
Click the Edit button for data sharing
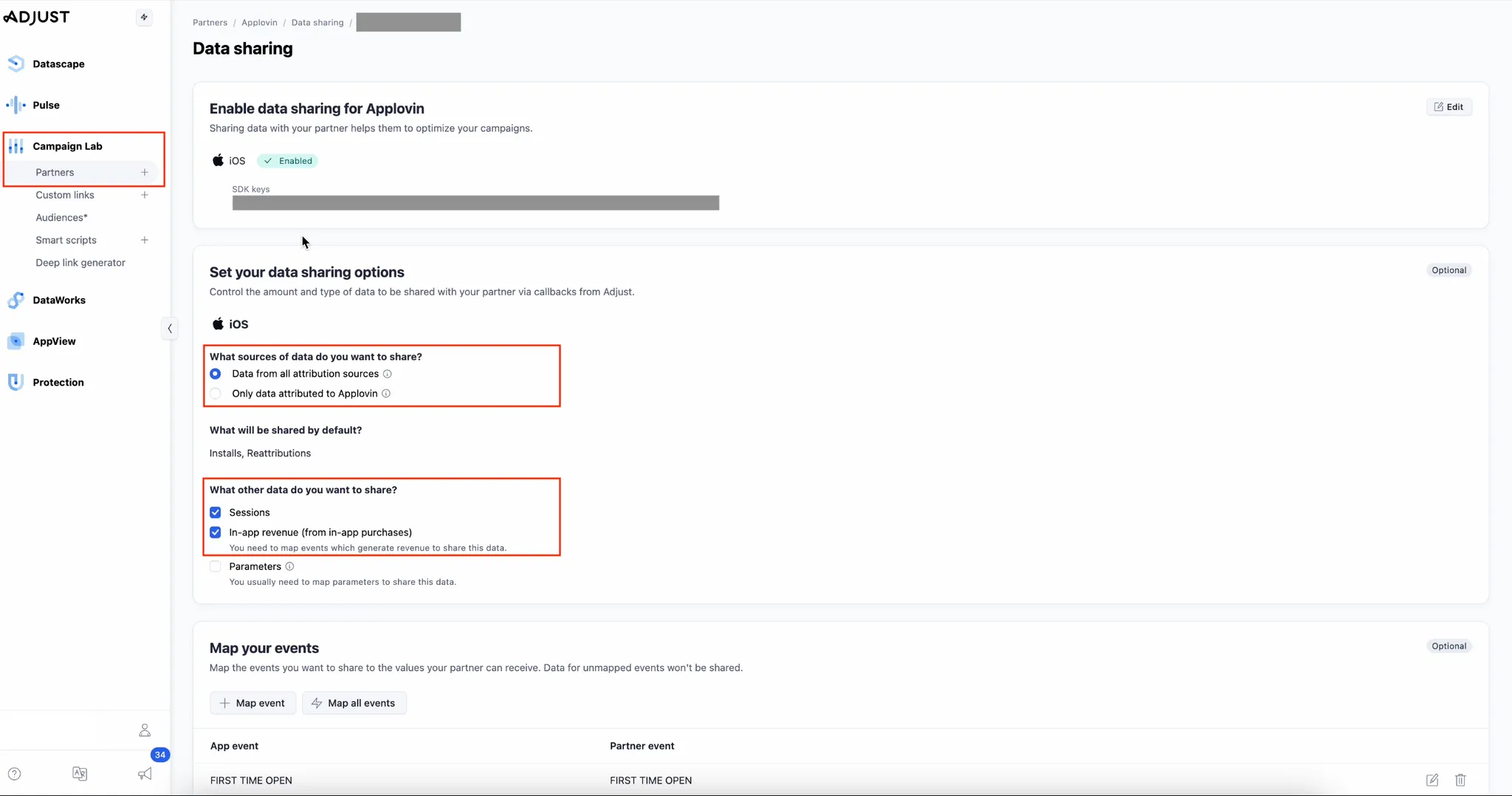pyautogui.click(x=1449, y=107)
